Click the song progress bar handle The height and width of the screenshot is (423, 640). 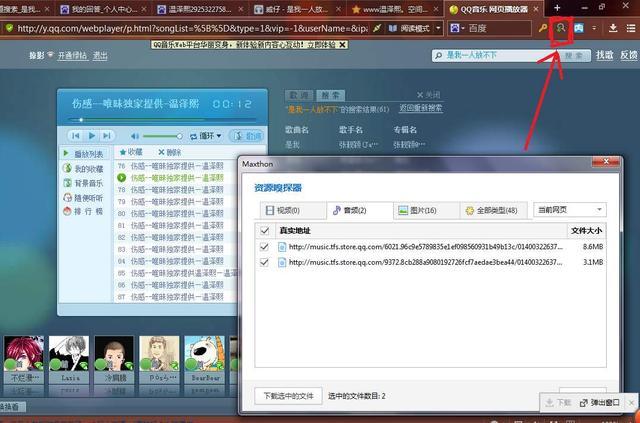[x=81, y=120]
